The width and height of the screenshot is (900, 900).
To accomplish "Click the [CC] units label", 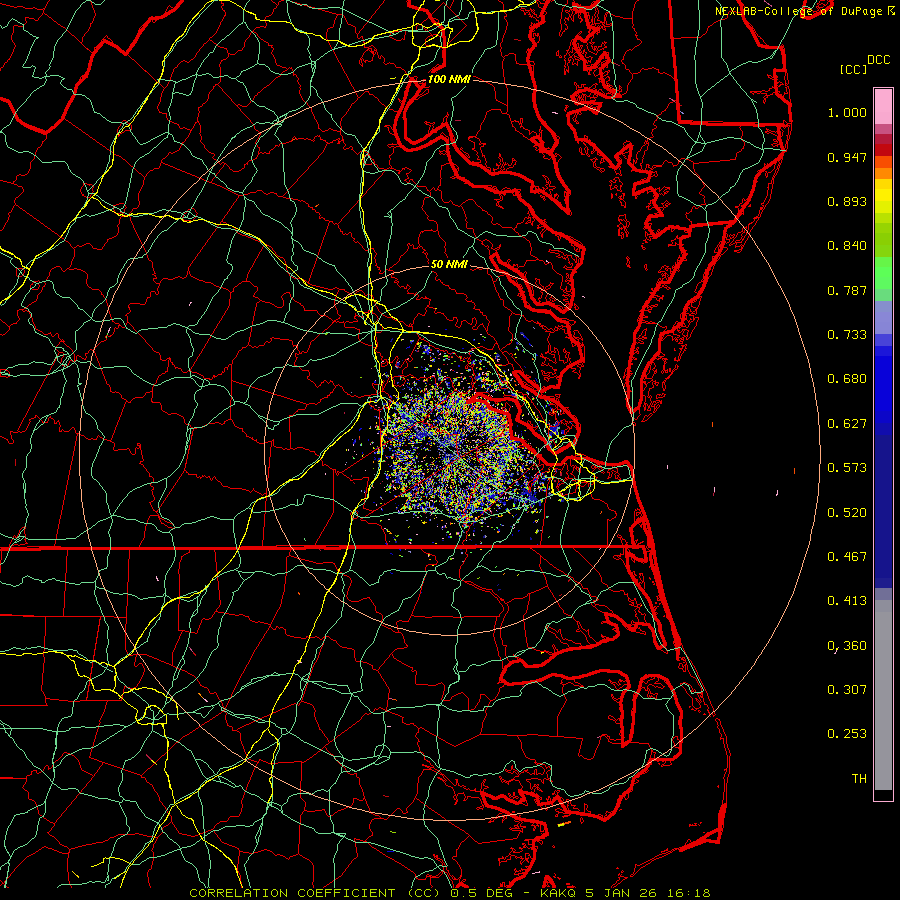I will 853,69.
